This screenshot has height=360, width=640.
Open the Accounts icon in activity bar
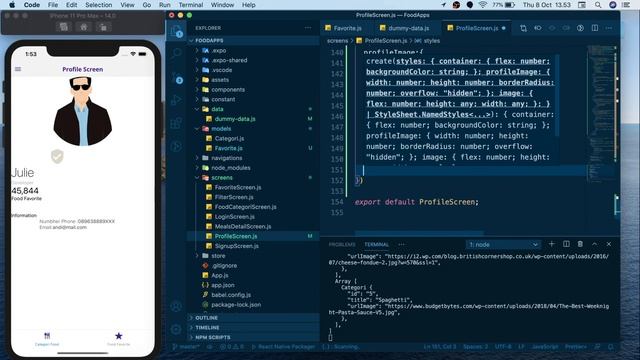176,307
